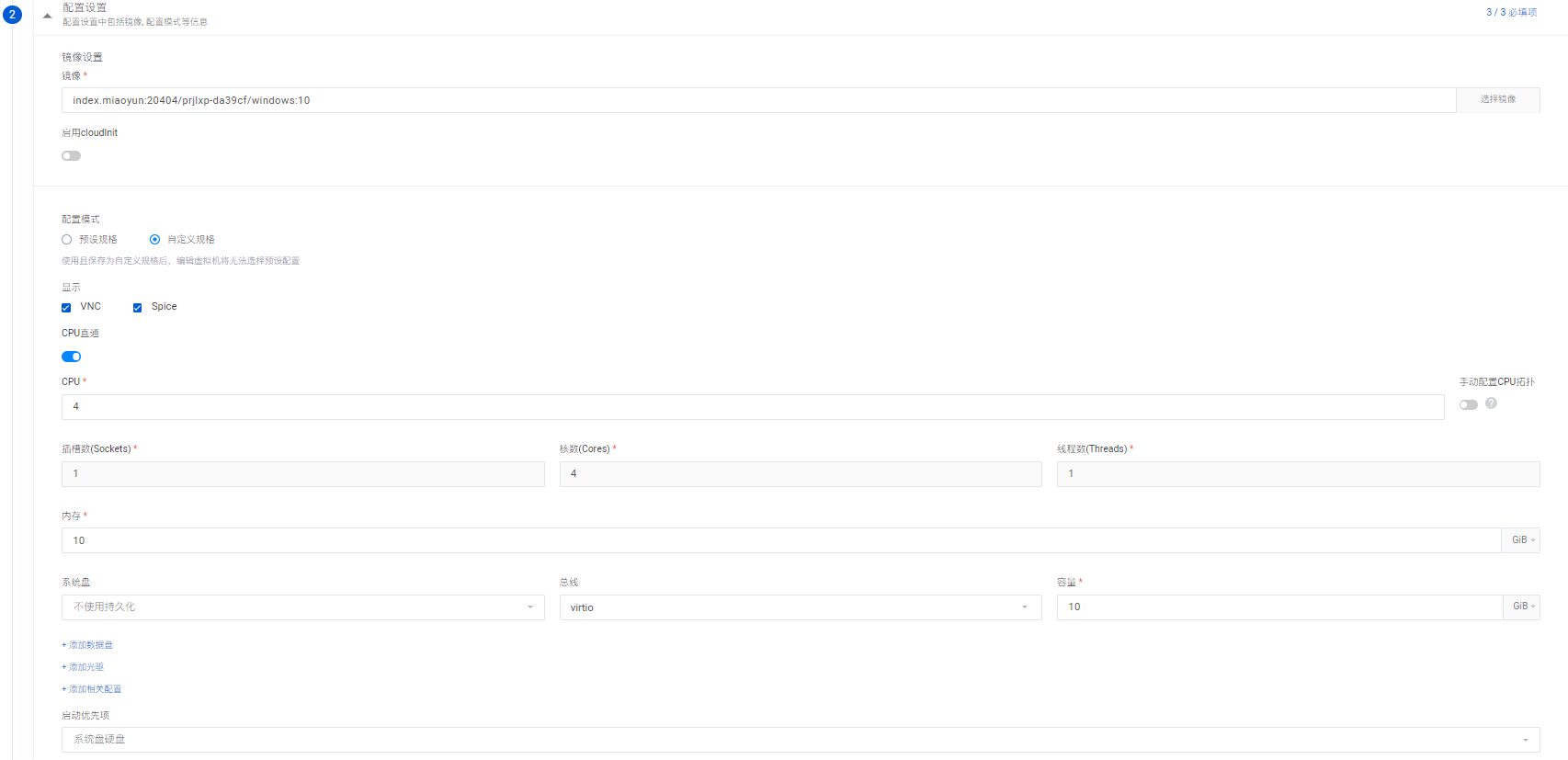1568x760 pixels.
Task: Collapse the 配置设置 section arrow
Action: pyautogui.click(x=47, y=16)
